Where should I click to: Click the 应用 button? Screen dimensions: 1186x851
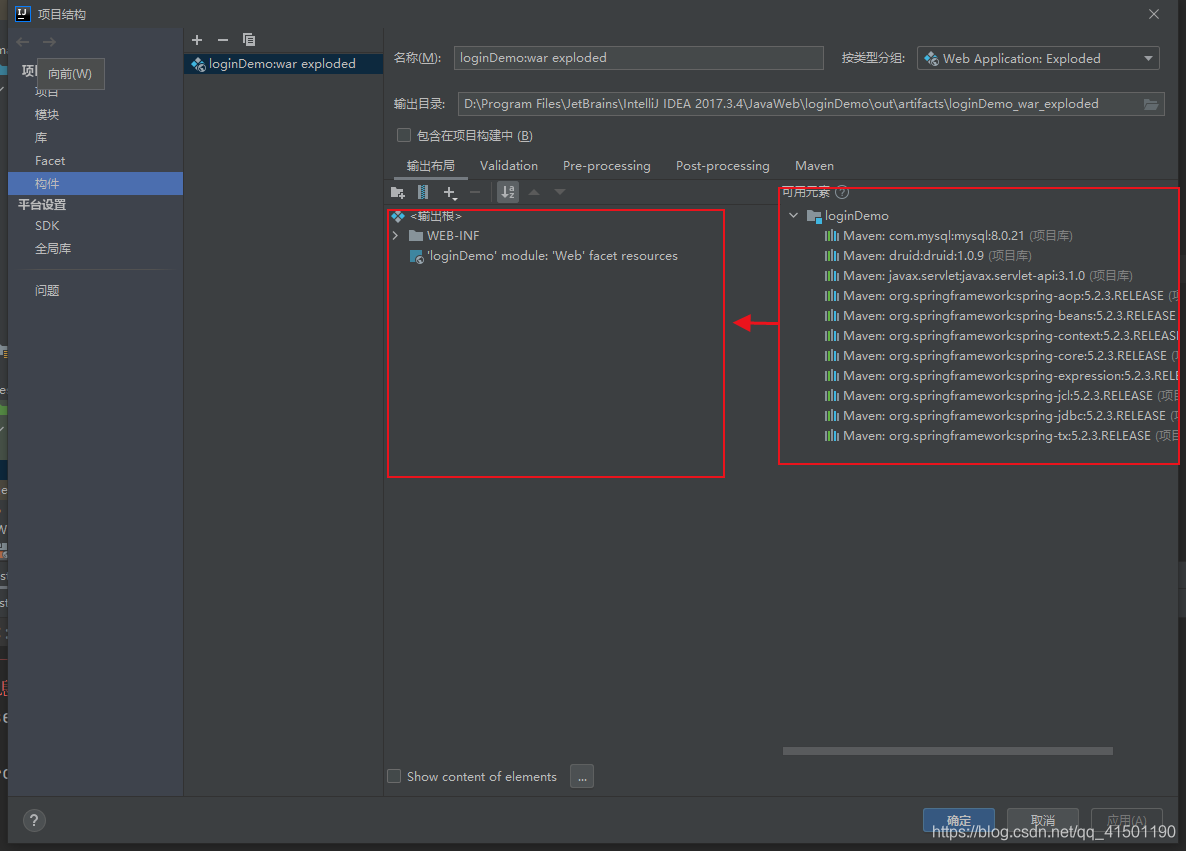(1126, 820)
